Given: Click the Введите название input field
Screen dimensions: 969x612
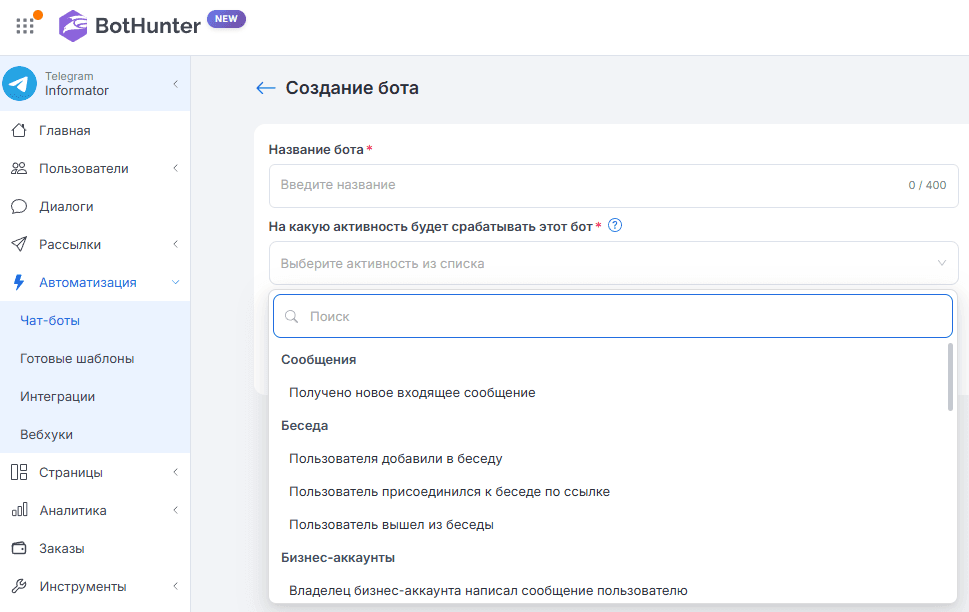Looking at the screenshot, I should click(613, 185).
